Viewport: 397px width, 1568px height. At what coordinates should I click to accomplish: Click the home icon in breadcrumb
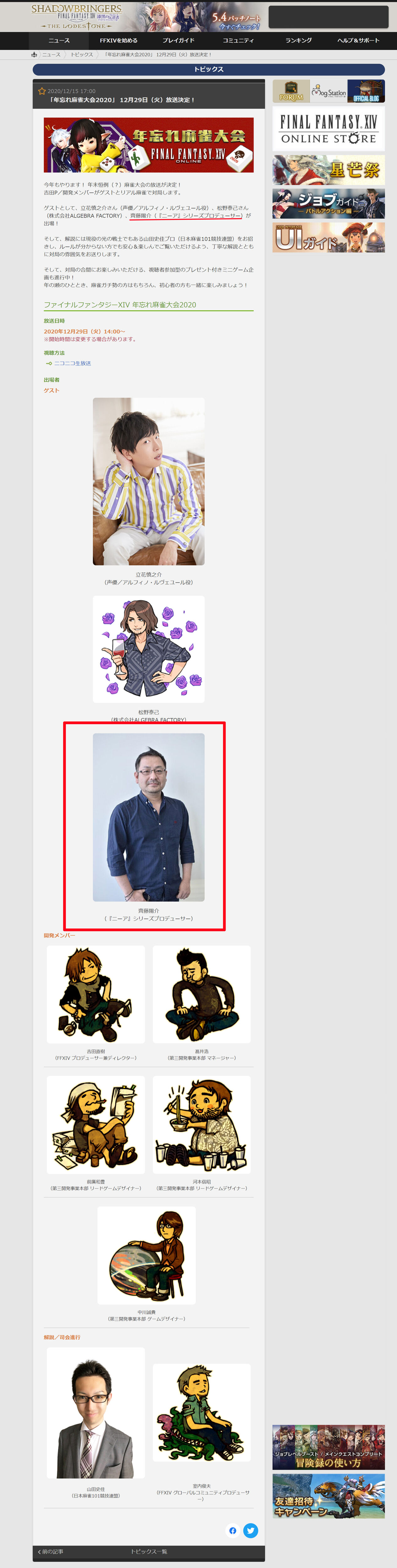(x=34, y=55)
